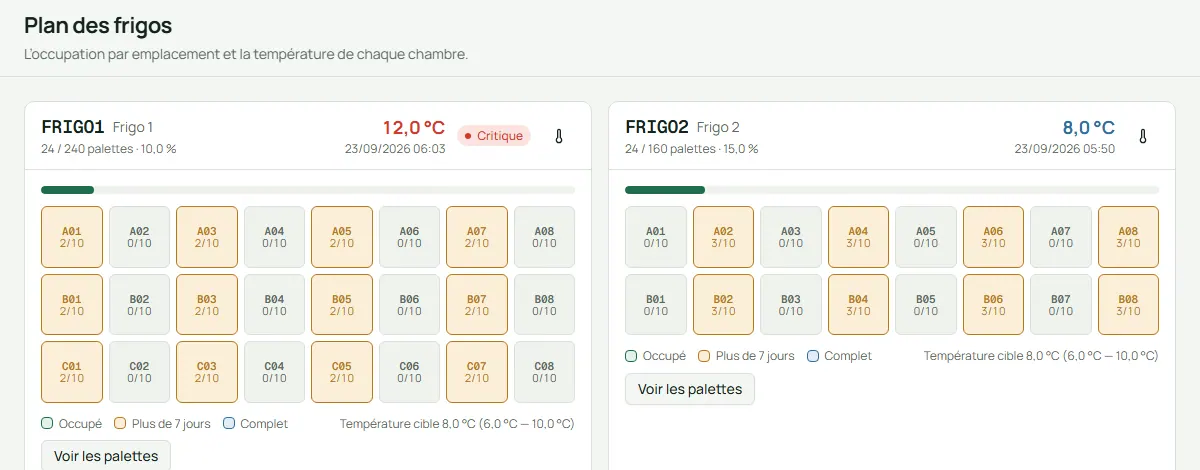Viewport: 1200px width, 470px height.
Task: Select slot B07 in FRIGO2
Action: (1061, 305)
